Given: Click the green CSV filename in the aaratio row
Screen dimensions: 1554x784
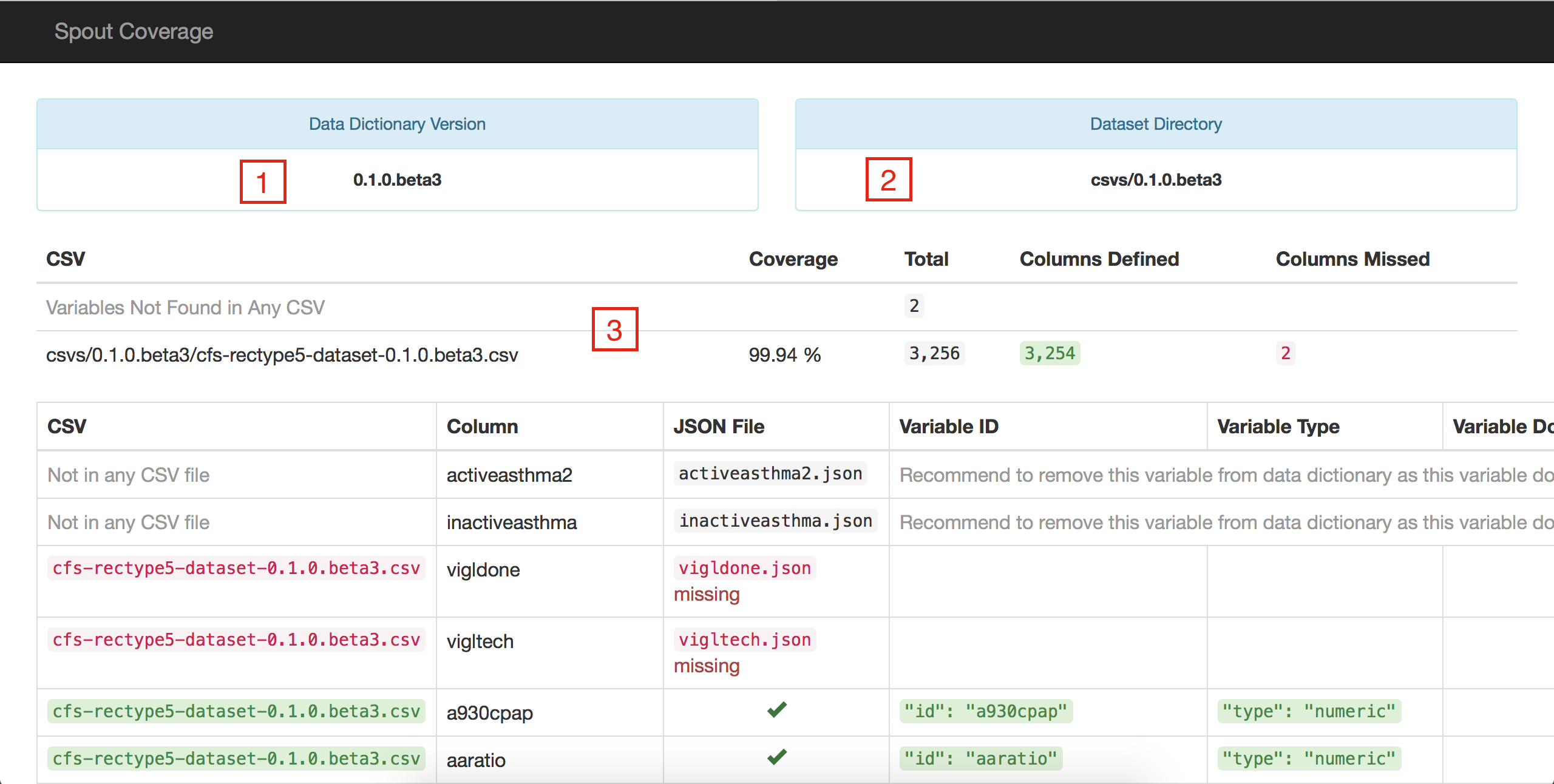Looking at the screenshot, I should pyautogui.click(x=236, y=759).
